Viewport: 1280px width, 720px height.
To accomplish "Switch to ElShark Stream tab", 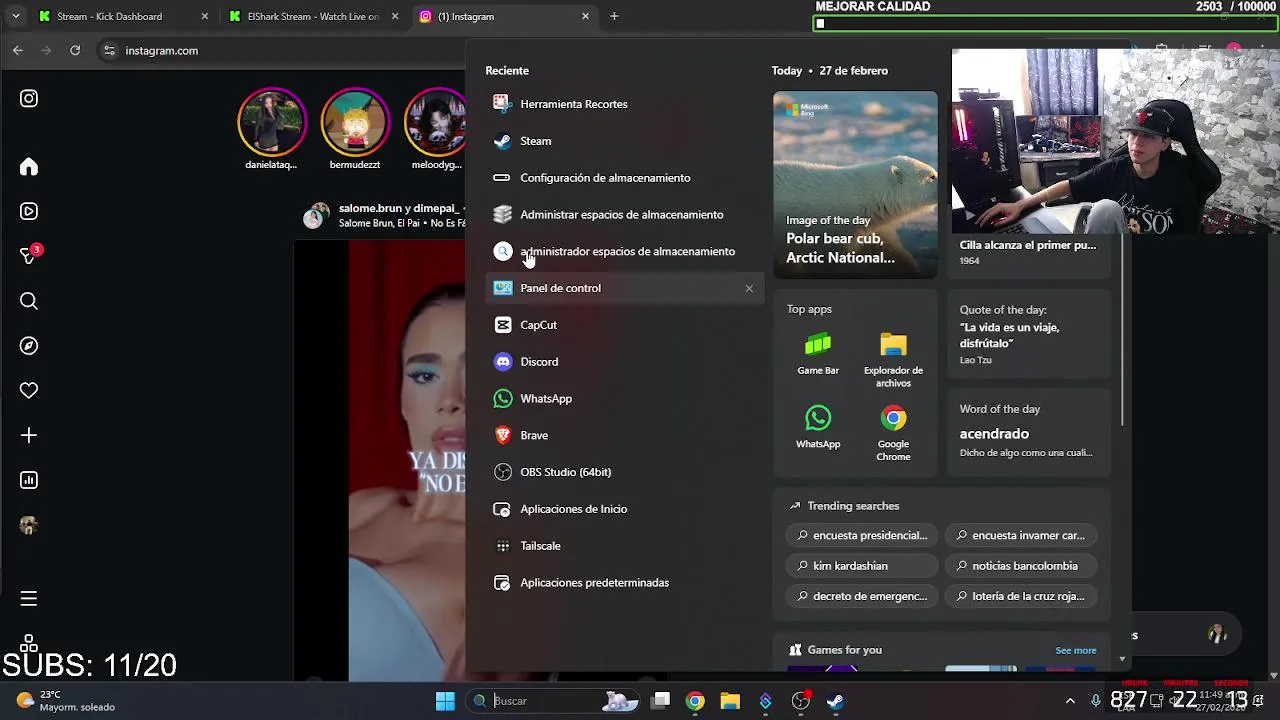I will [x=314, y=16].
